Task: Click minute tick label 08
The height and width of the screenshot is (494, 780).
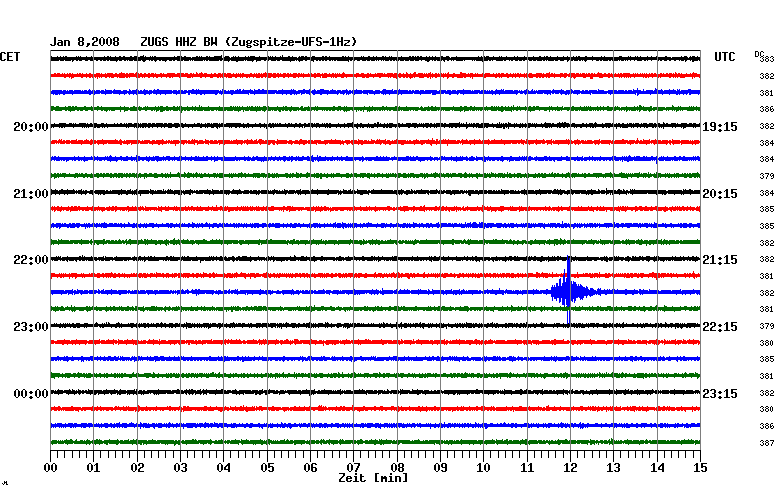Action: [397, 468]
